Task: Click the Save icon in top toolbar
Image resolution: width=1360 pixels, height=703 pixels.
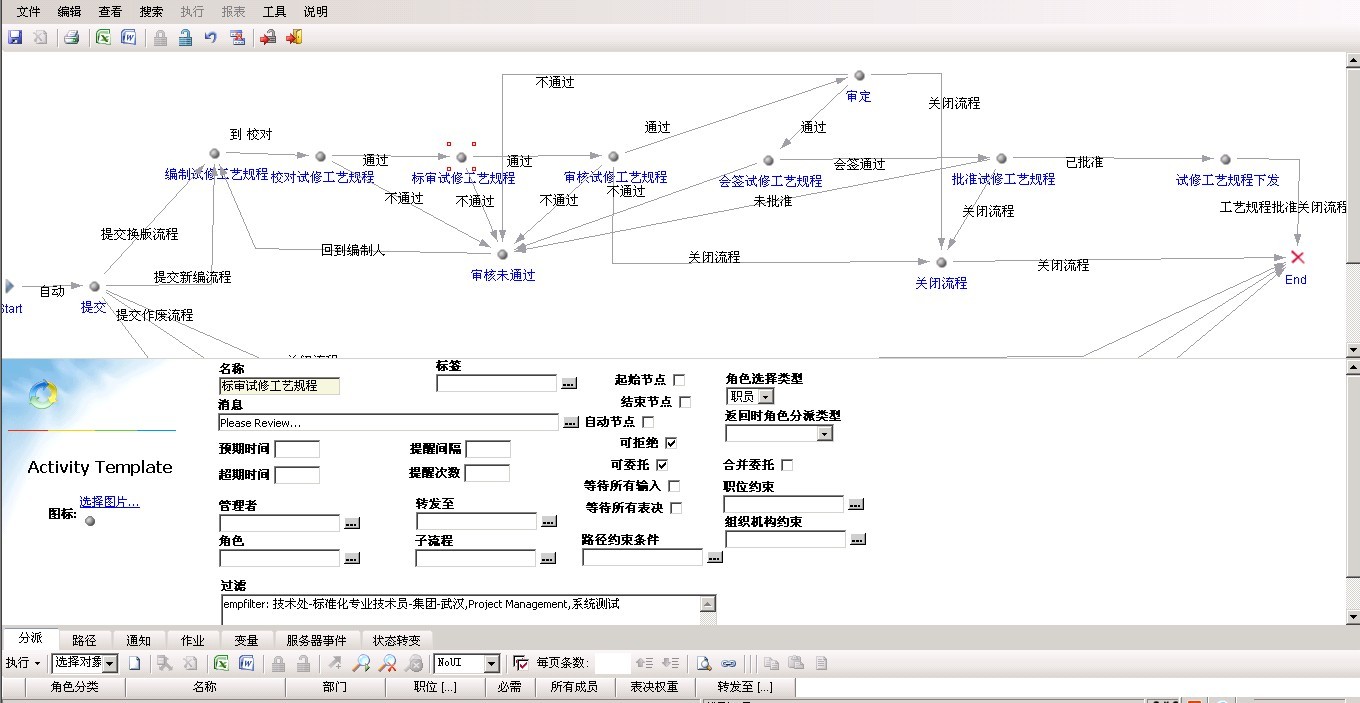Action: coord(15,38)
